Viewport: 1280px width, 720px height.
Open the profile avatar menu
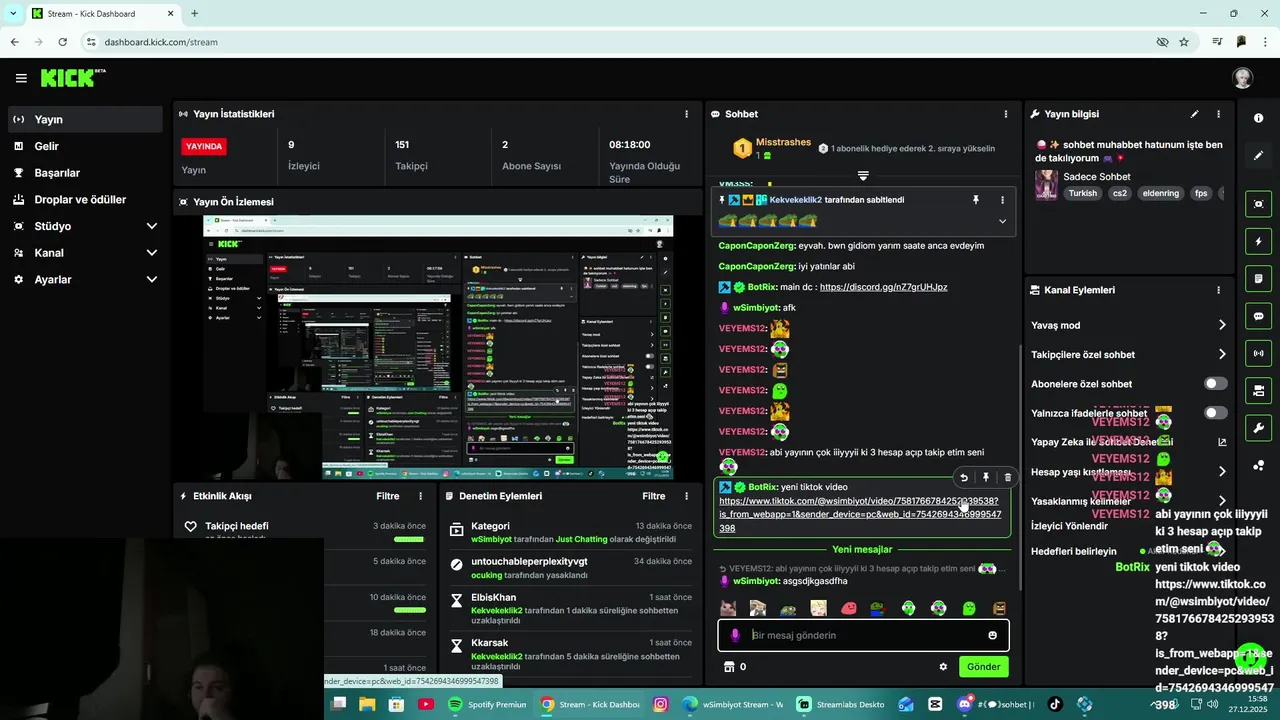[1242, 78]
